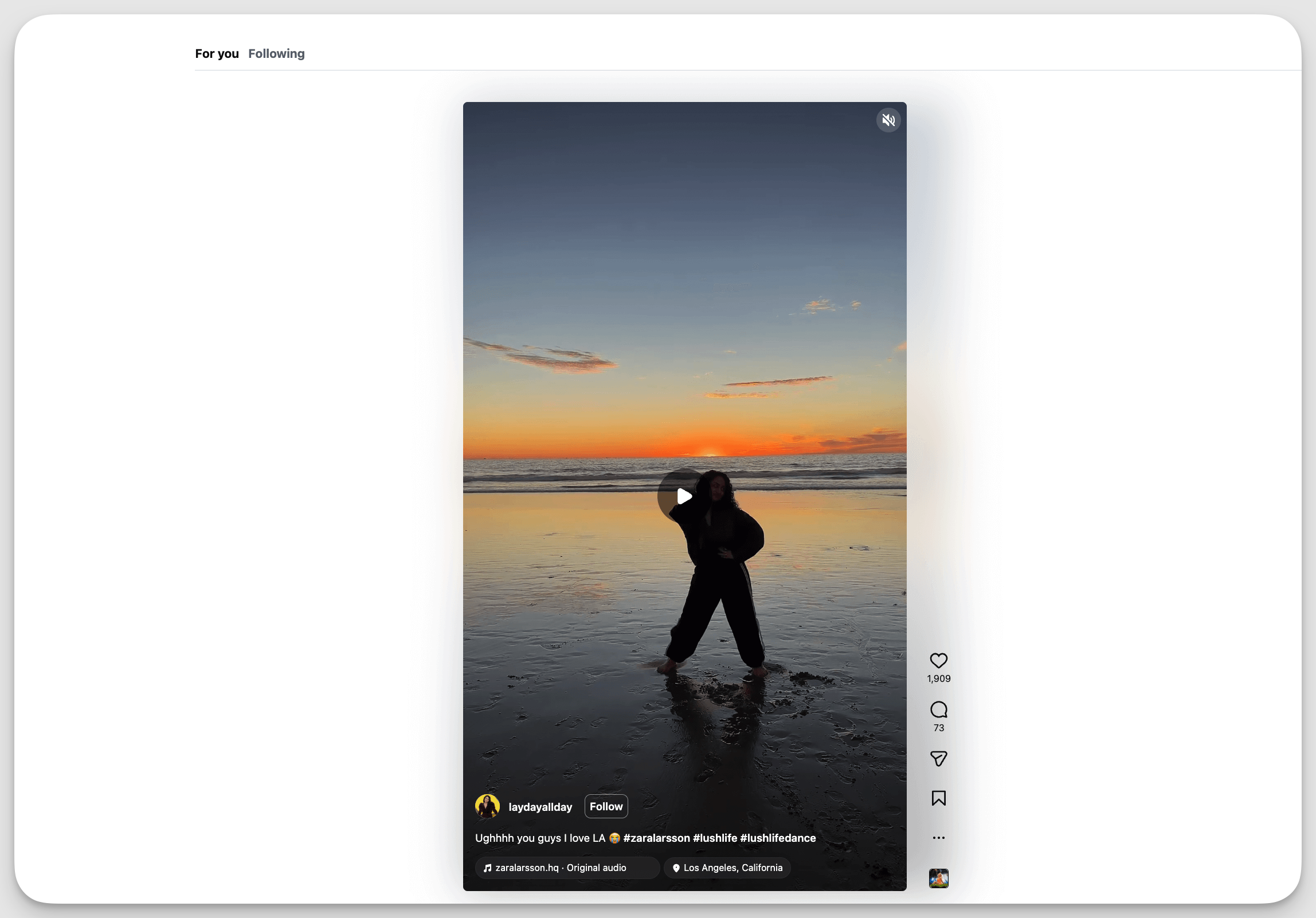Click the creator's profile picture
The height and width of the screenshot is (918, 1316).
click(x=487, y=806)
